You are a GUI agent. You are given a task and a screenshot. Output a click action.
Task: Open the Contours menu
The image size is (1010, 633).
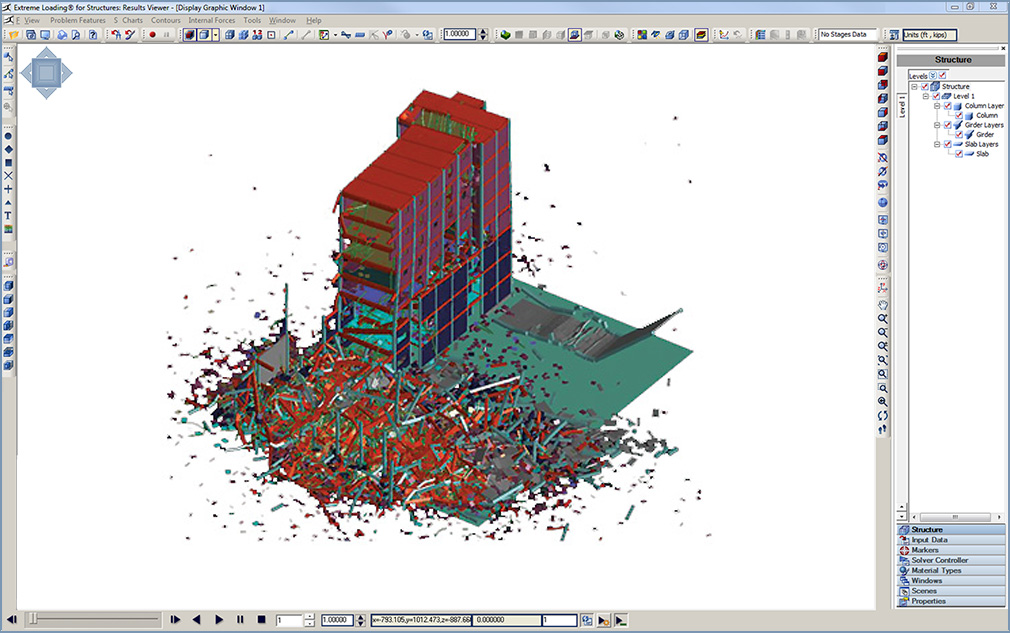point(165,19)
